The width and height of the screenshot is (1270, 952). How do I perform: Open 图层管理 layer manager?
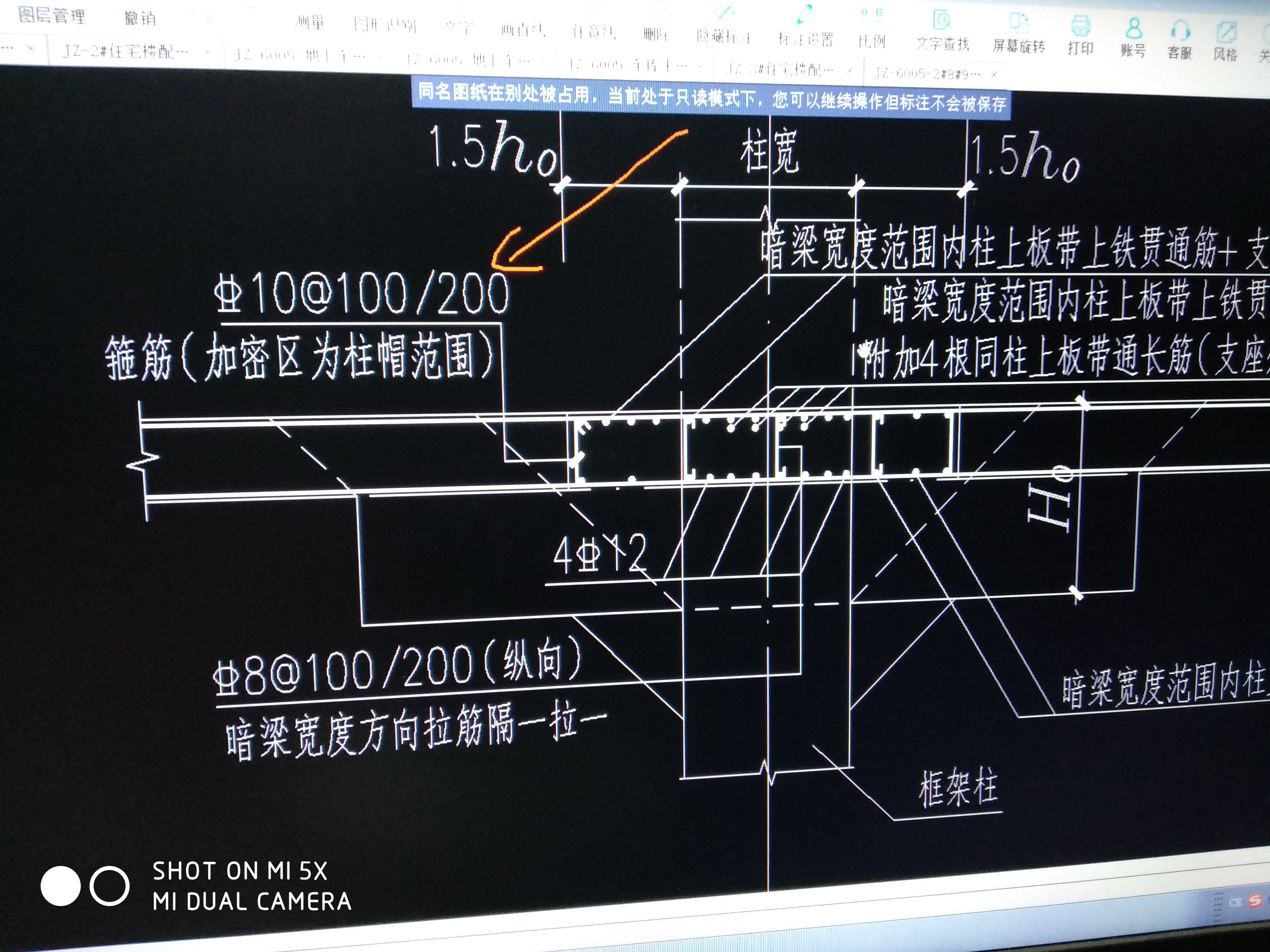[x=52, y=16]
